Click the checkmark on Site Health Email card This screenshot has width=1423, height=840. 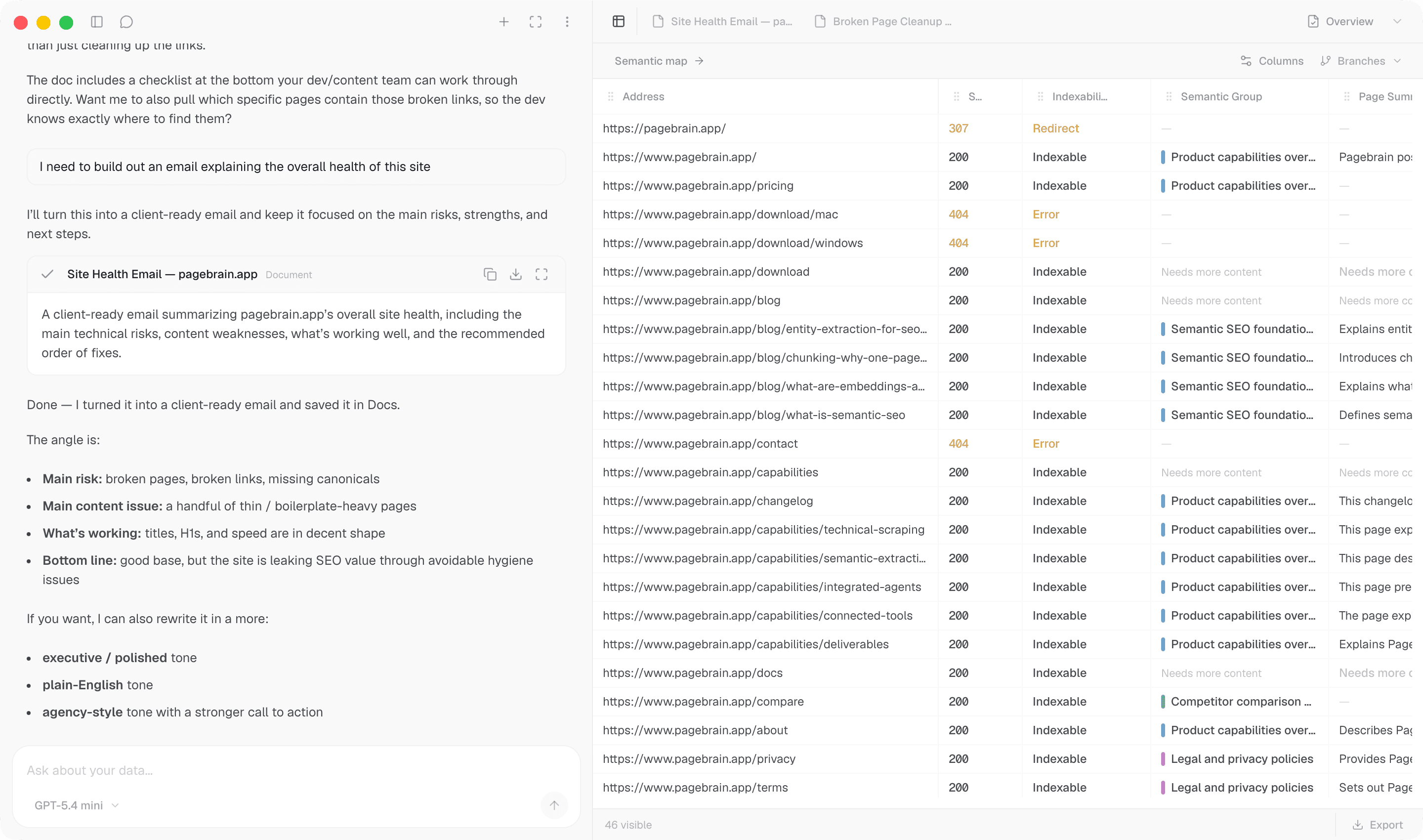pyautogui.click(x=47, y=275)
